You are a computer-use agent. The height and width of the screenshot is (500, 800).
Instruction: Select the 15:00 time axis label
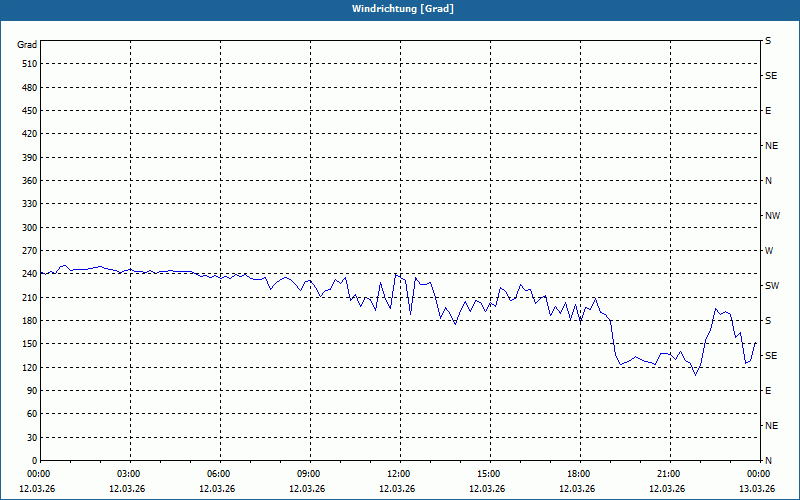coord(490,474)
